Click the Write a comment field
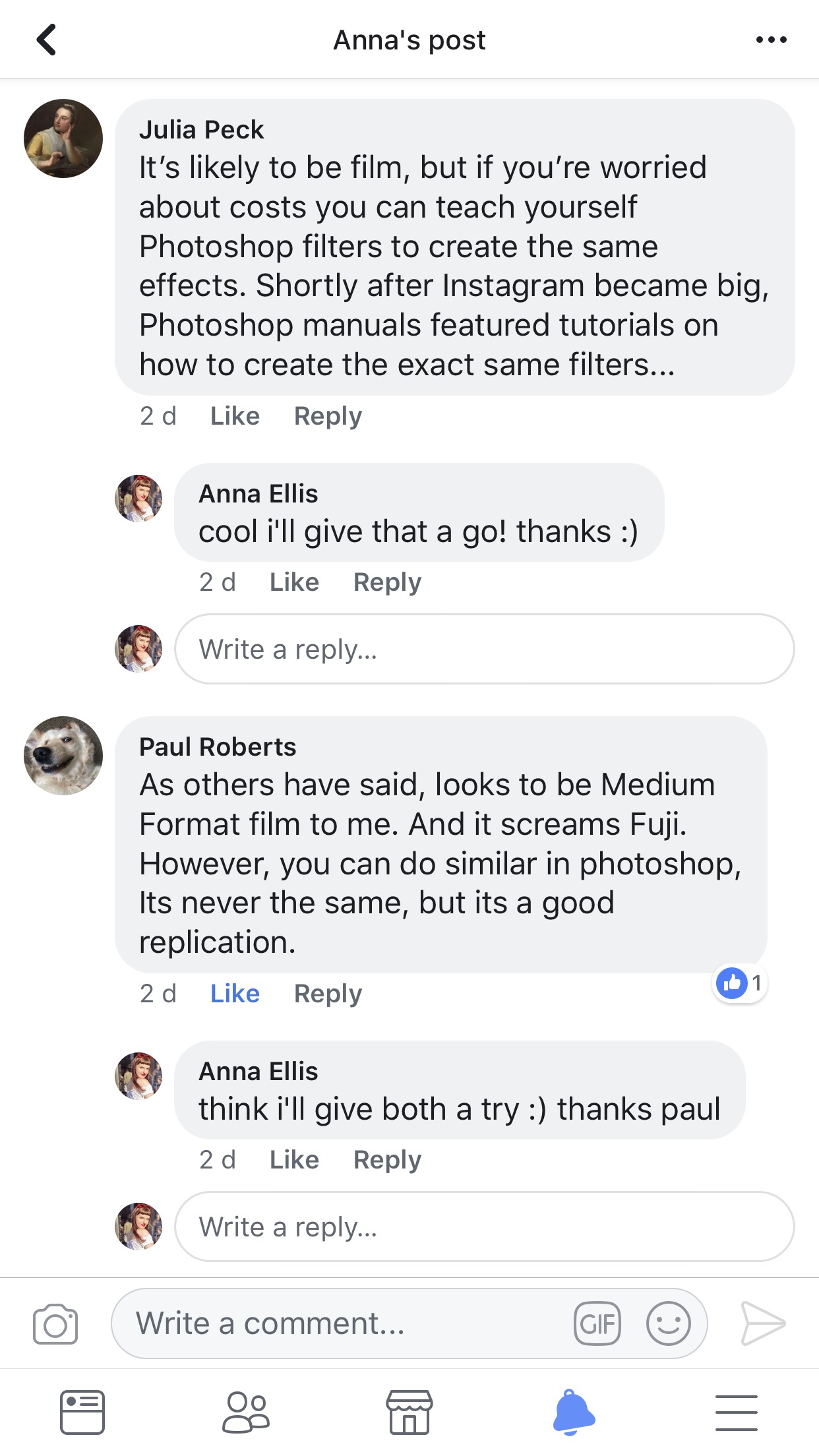819x1456 pixels. coord(343,1323)
